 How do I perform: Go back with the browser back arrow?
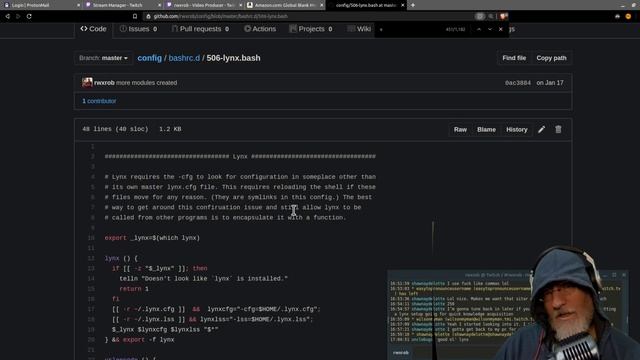7,16
